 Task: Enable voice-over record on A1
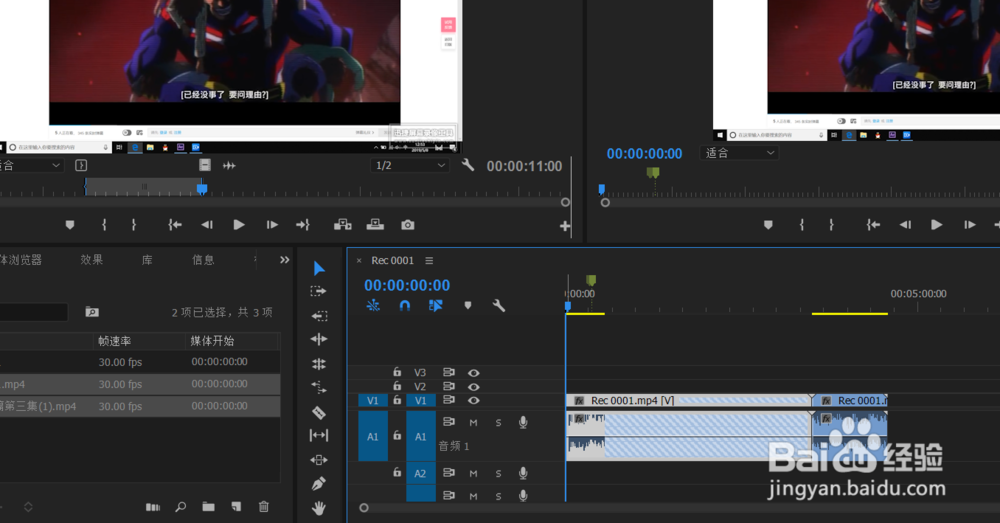tap(523, 422)
